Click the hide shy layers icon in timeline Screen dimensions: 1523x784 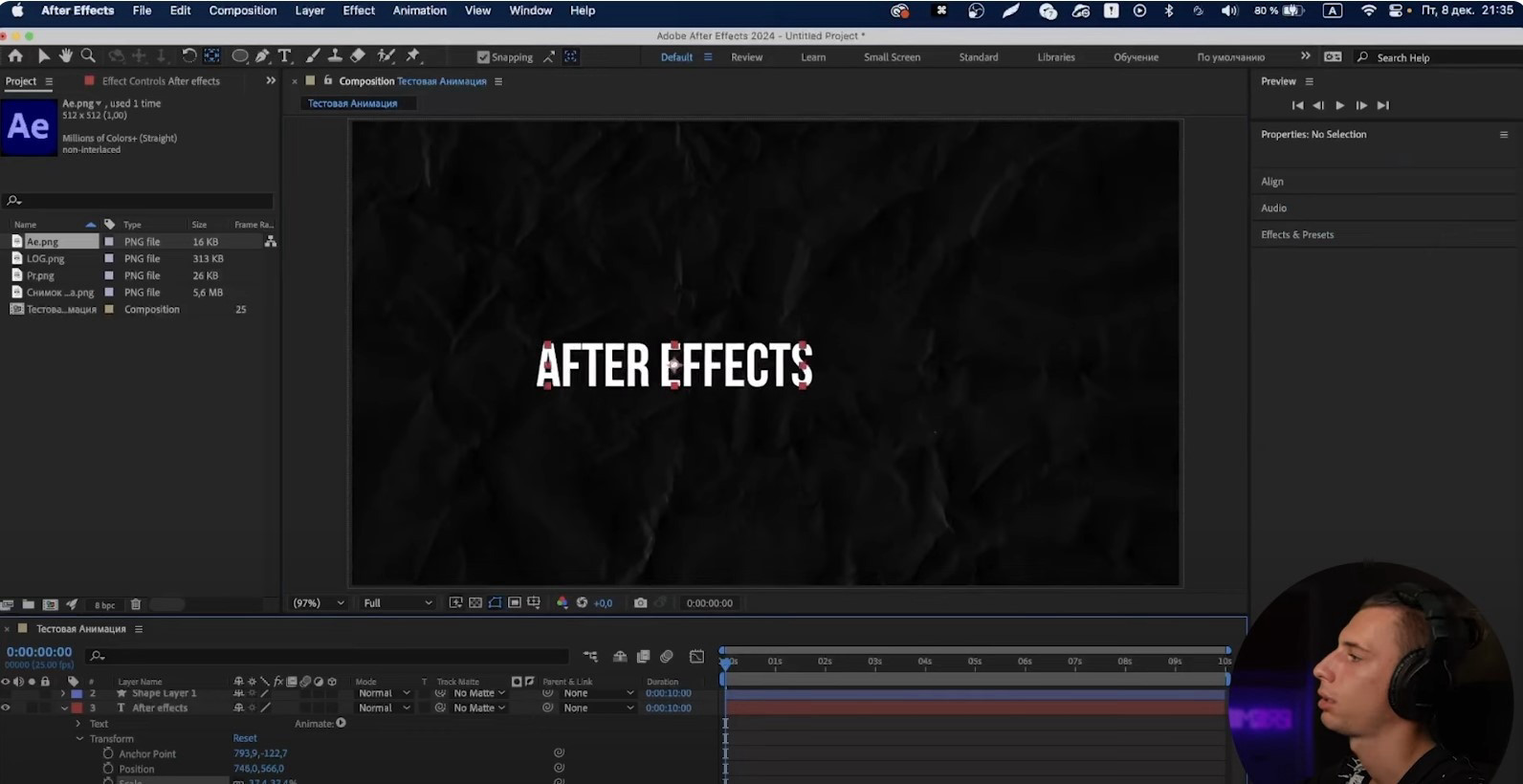(620, 656)
